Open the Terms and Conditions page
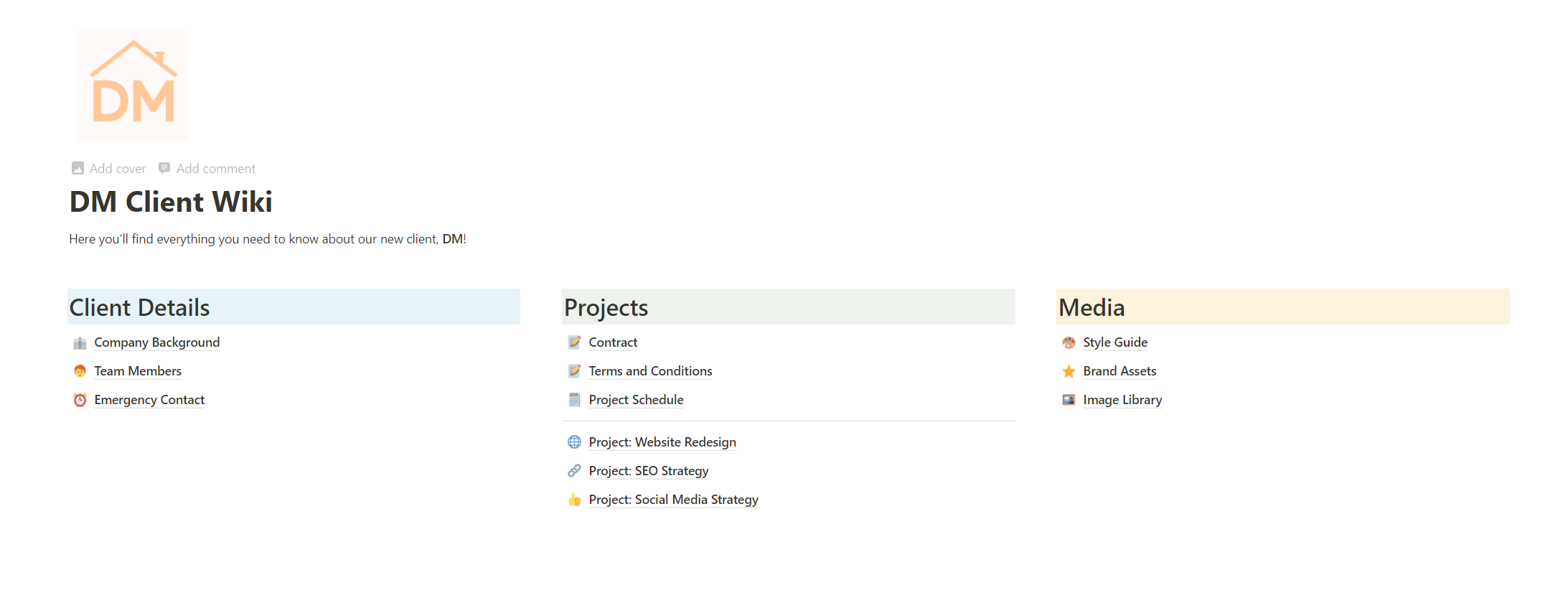Viewport: 1568px width, 598px height. pos(650,371)
